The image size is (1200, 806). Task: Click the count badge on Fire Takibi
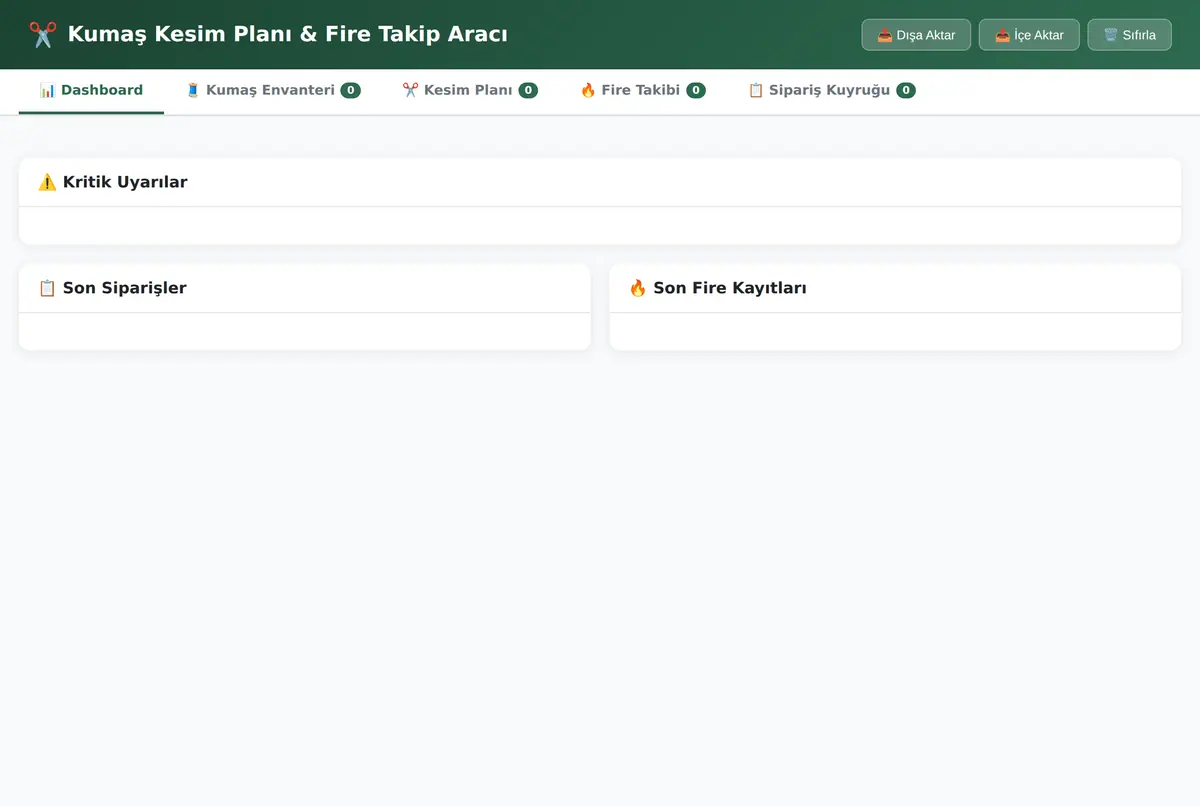[x=696, y=90]
